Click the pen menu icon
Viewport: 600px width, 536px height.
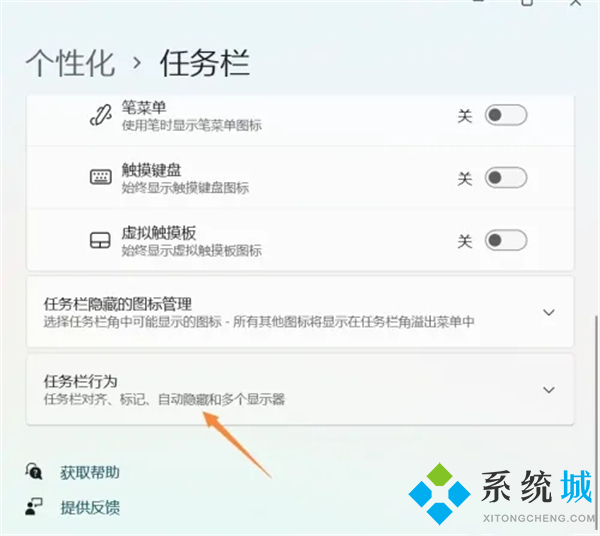[101, 115]
